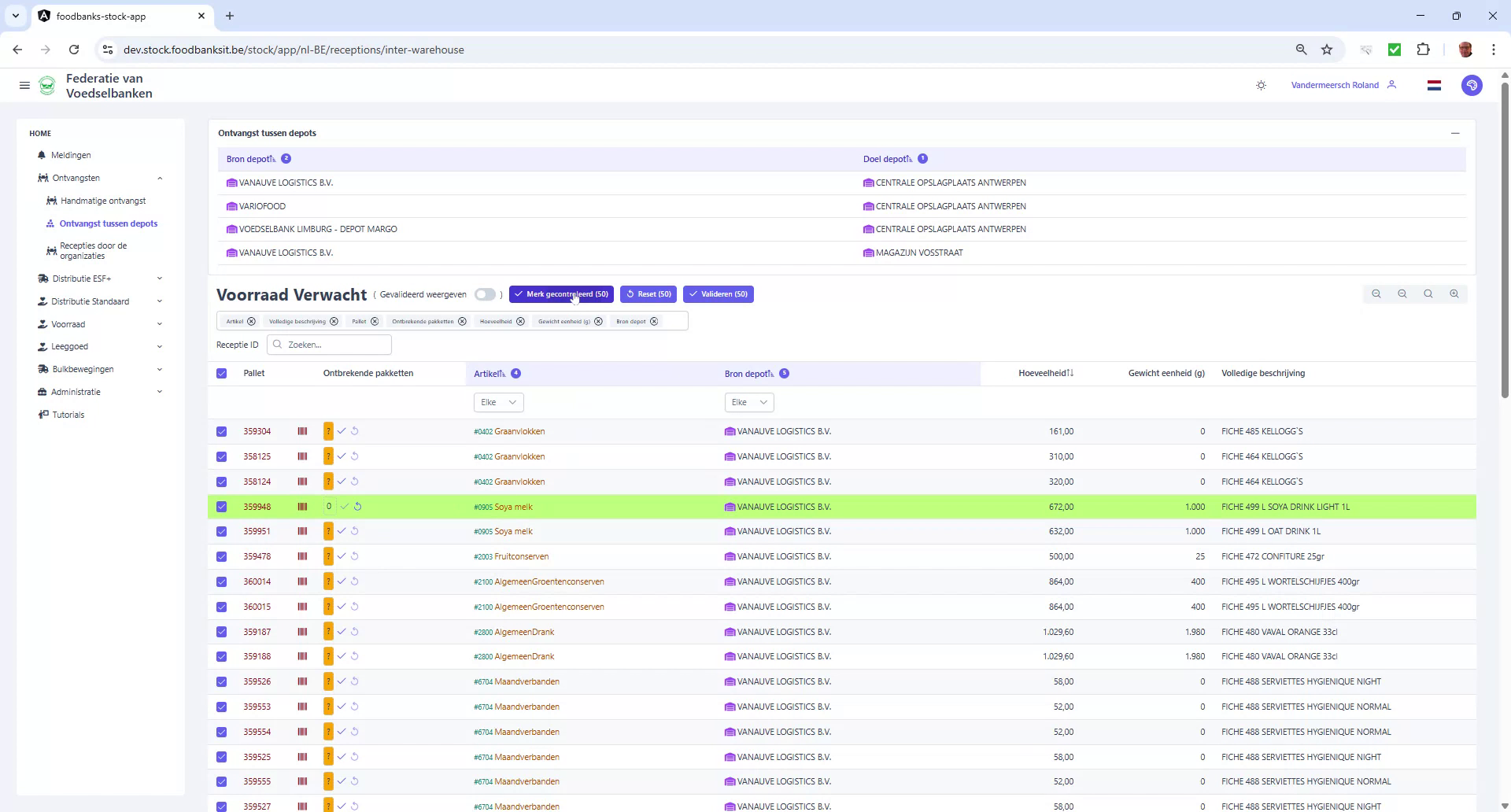The width and height of the screenshot is (1511, 812).
Task: Expand the Distributie ESF+ section
Action: [x=82, y=279]
